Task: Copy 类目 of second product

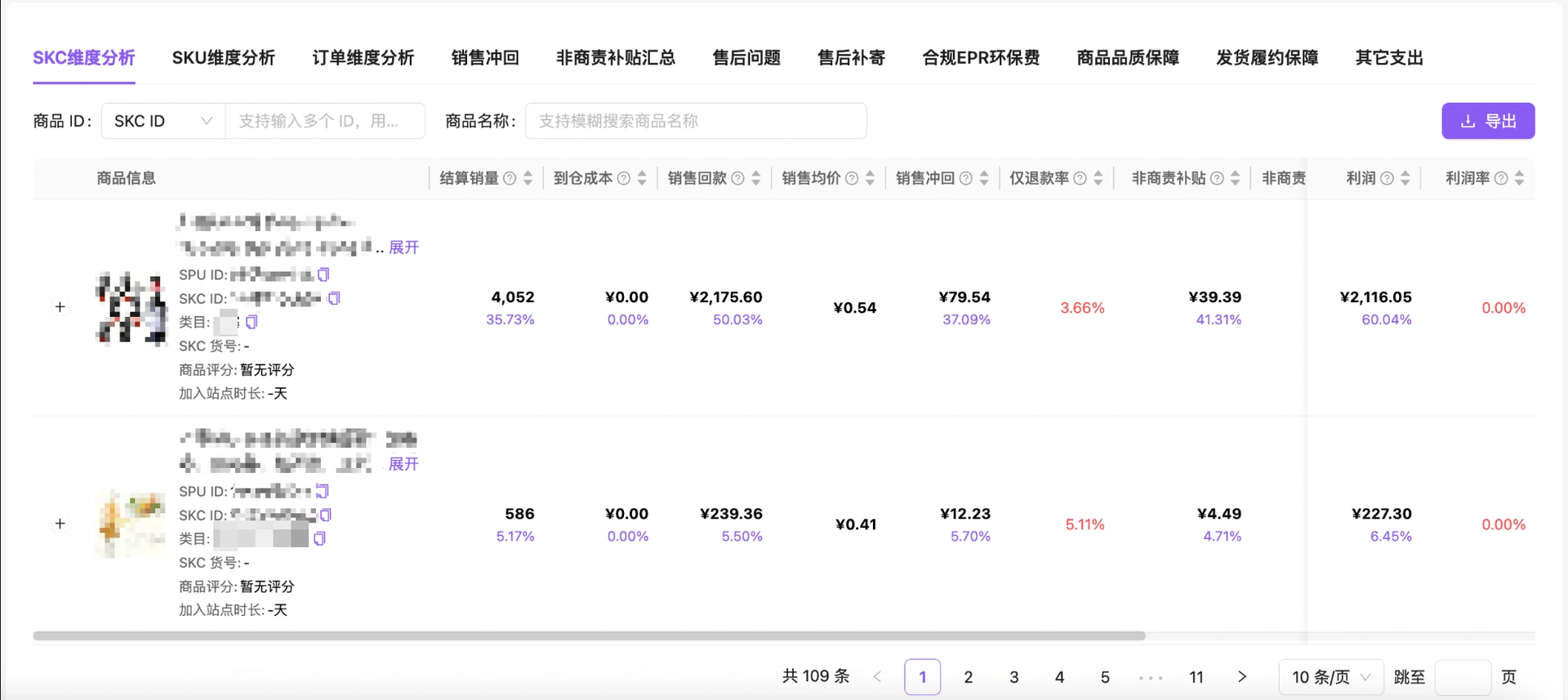Action: 319,538
